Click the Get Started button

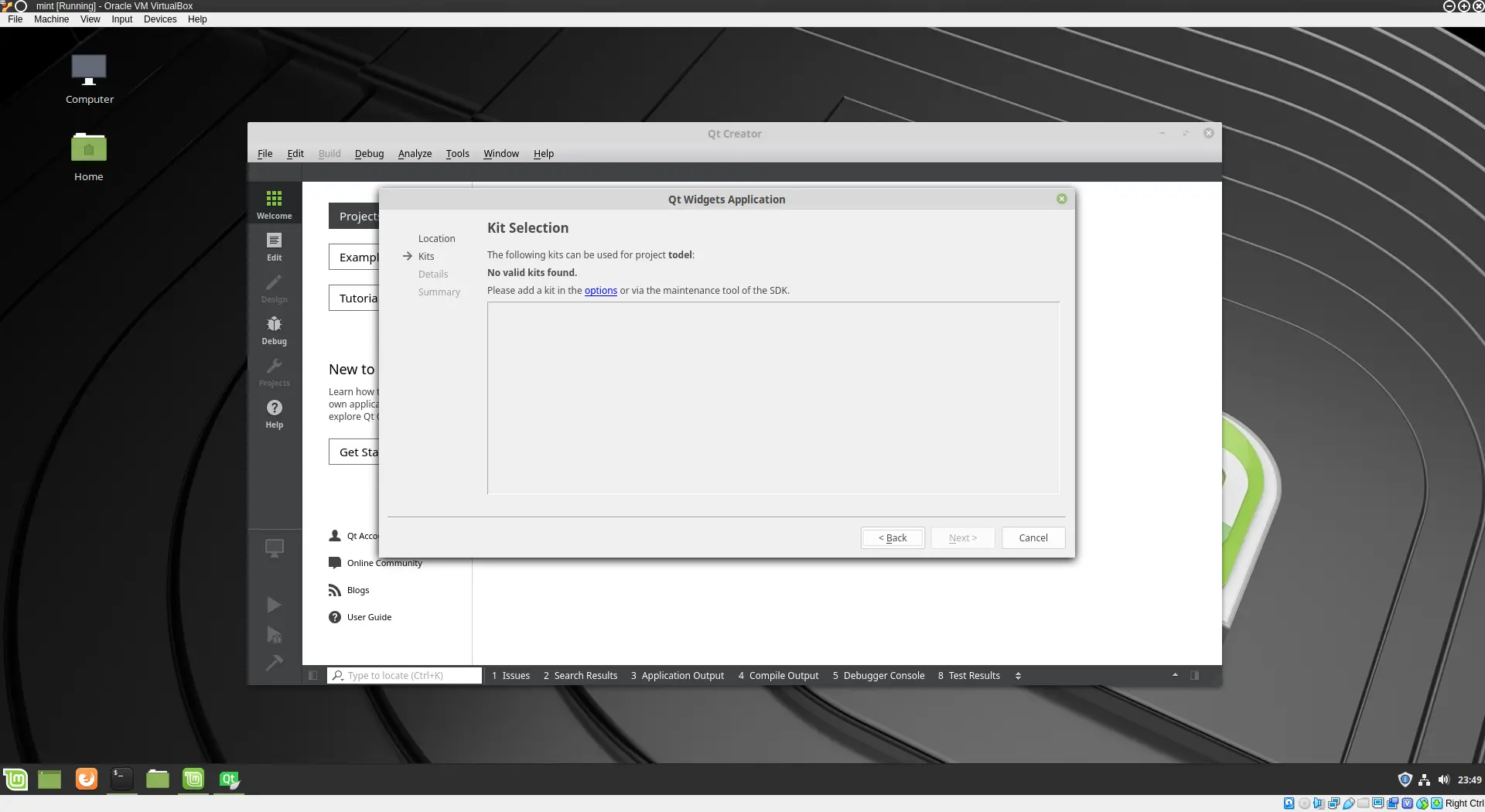pyautogui.click(x=354, y=452)
